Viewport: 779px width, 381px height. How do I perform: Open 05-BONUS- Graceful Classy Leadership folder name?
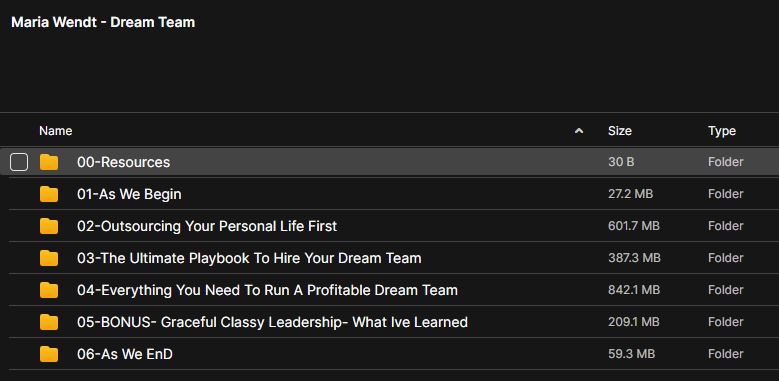pyautogui.click(x=272, y=322)
